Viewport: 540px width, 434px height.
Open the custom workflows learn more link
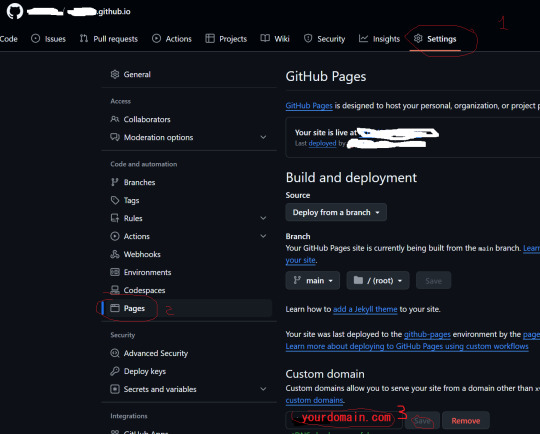pos(407,347)
